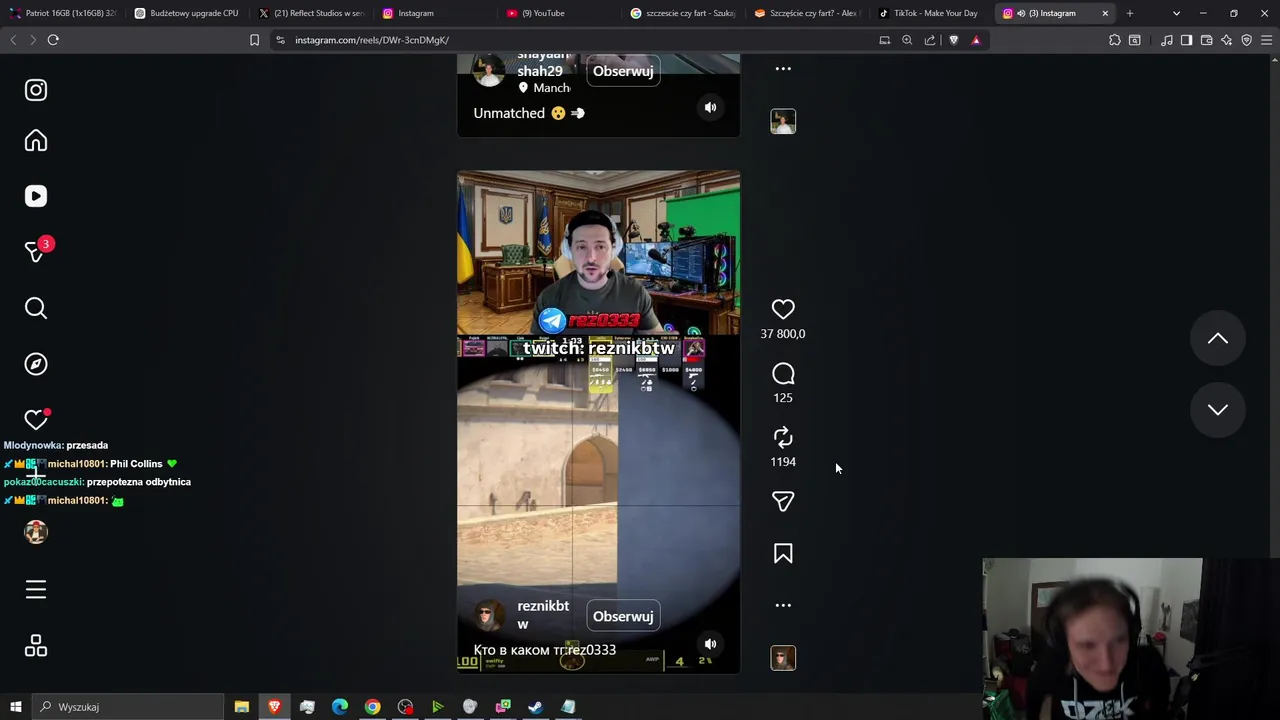The width and height of the screenshot is (1280, 720).
Task: Open Brave main menu hamburger
Action: (1266, 40)
